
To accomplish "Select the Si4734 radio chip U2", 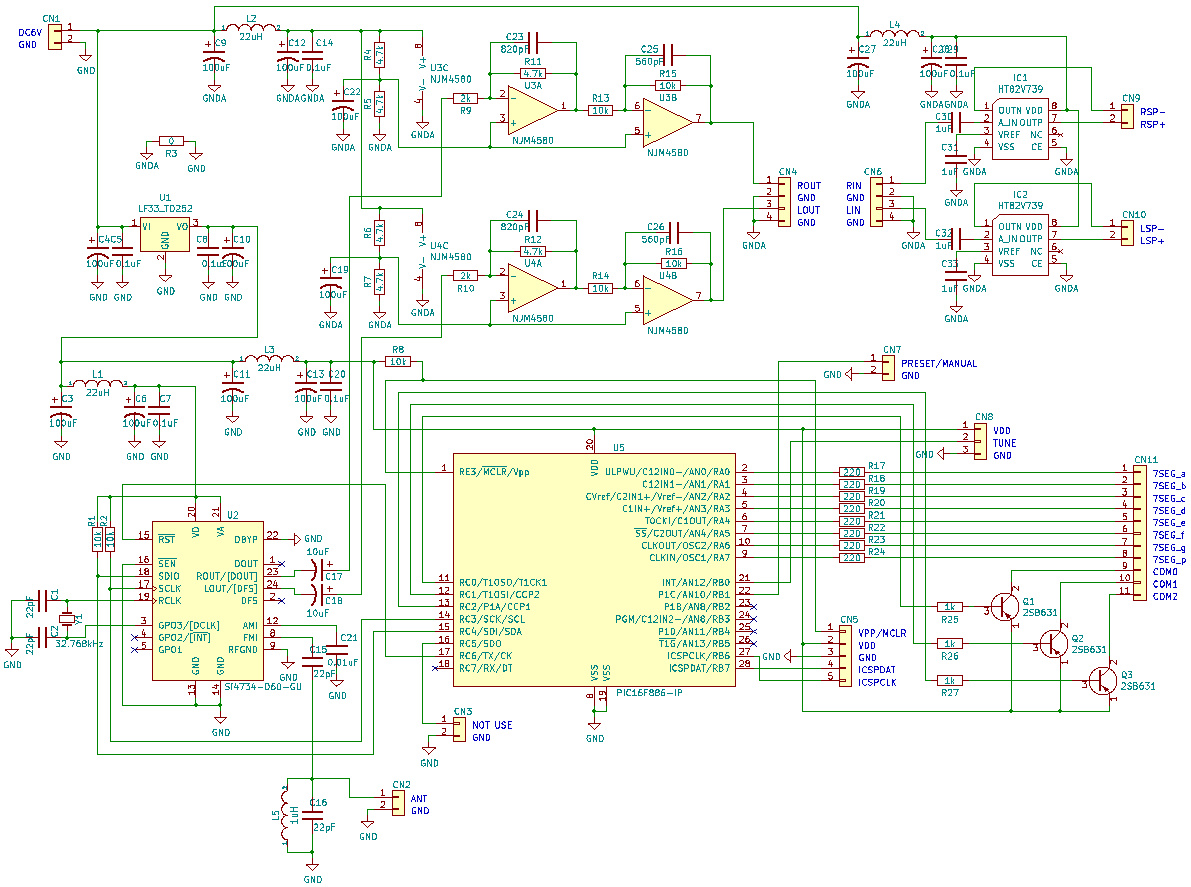I will click(208, 600).
